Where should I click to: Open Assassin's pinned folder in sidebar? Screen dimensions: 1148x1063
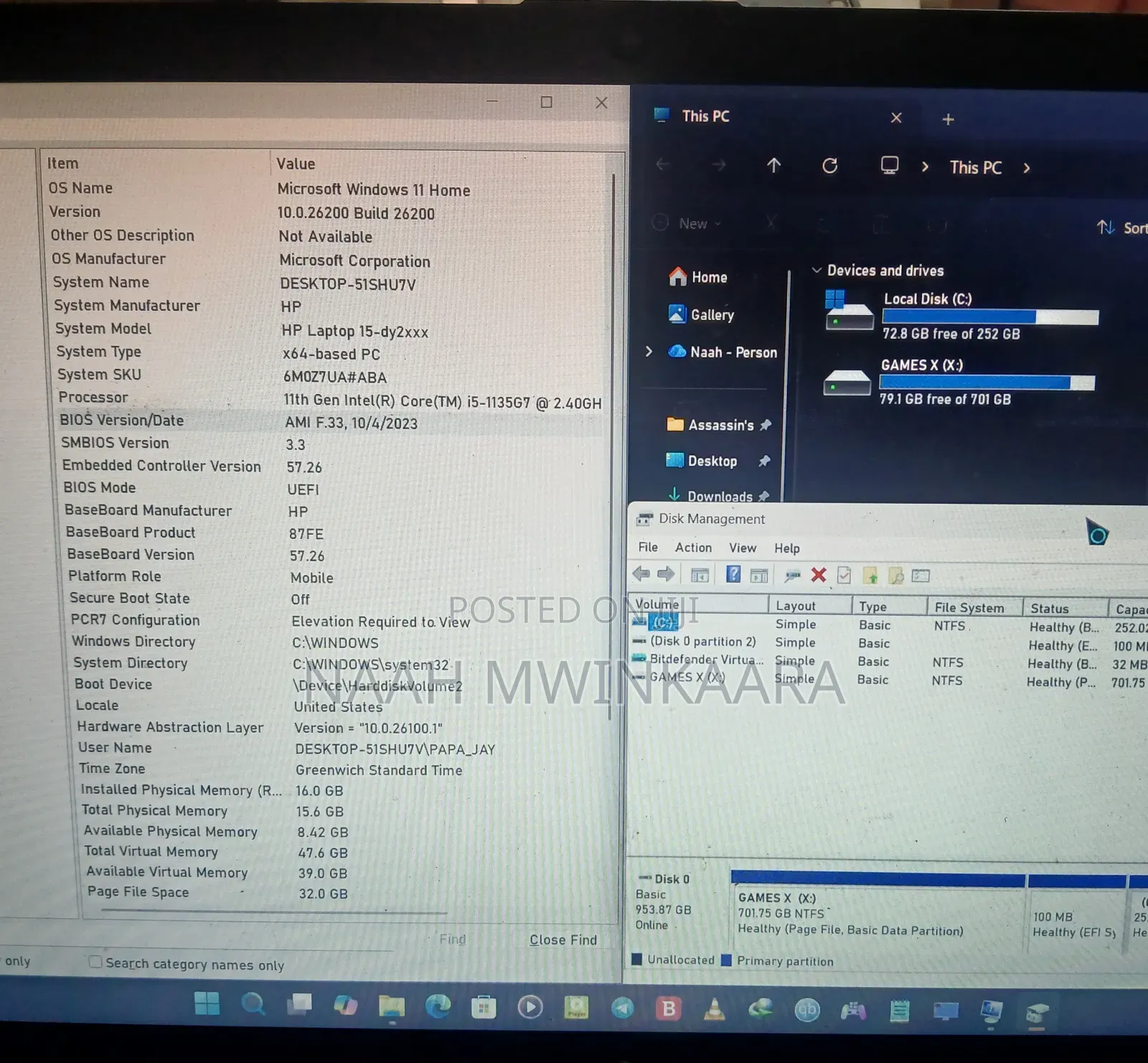(719, 425)
